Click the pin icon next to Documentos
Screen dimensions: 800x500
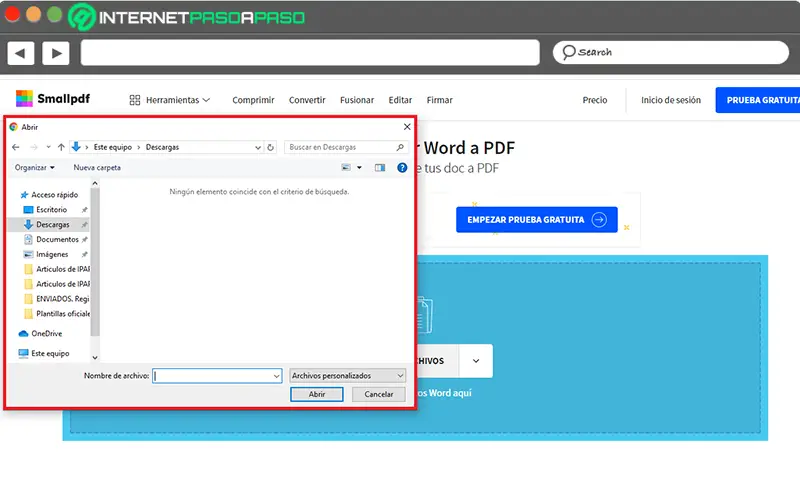point(84,239)
